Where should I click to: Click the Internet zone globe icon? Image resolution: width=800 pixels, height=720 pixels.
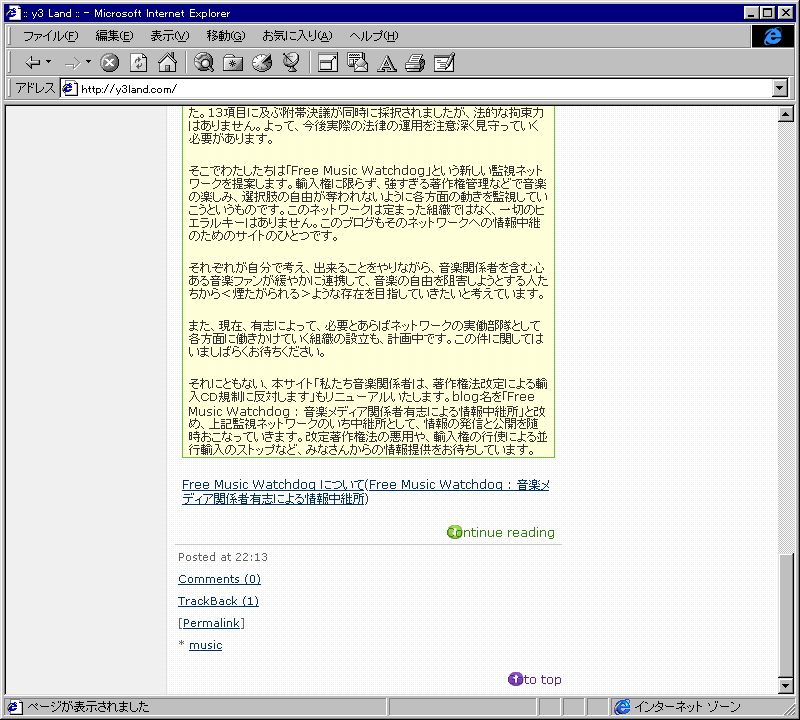point(622,707)
